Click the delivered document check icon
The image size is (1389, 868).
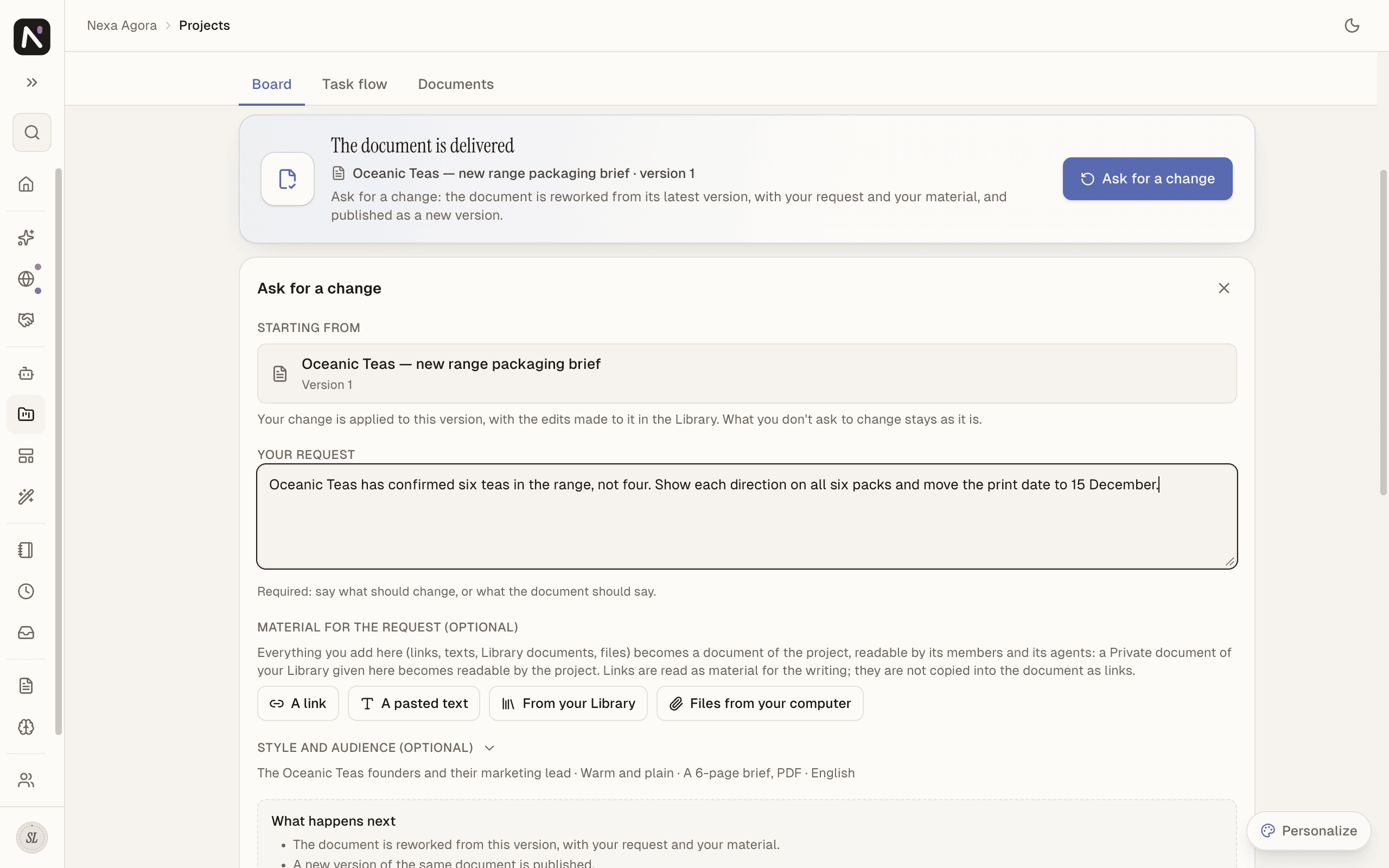click(x=288, y=178)
